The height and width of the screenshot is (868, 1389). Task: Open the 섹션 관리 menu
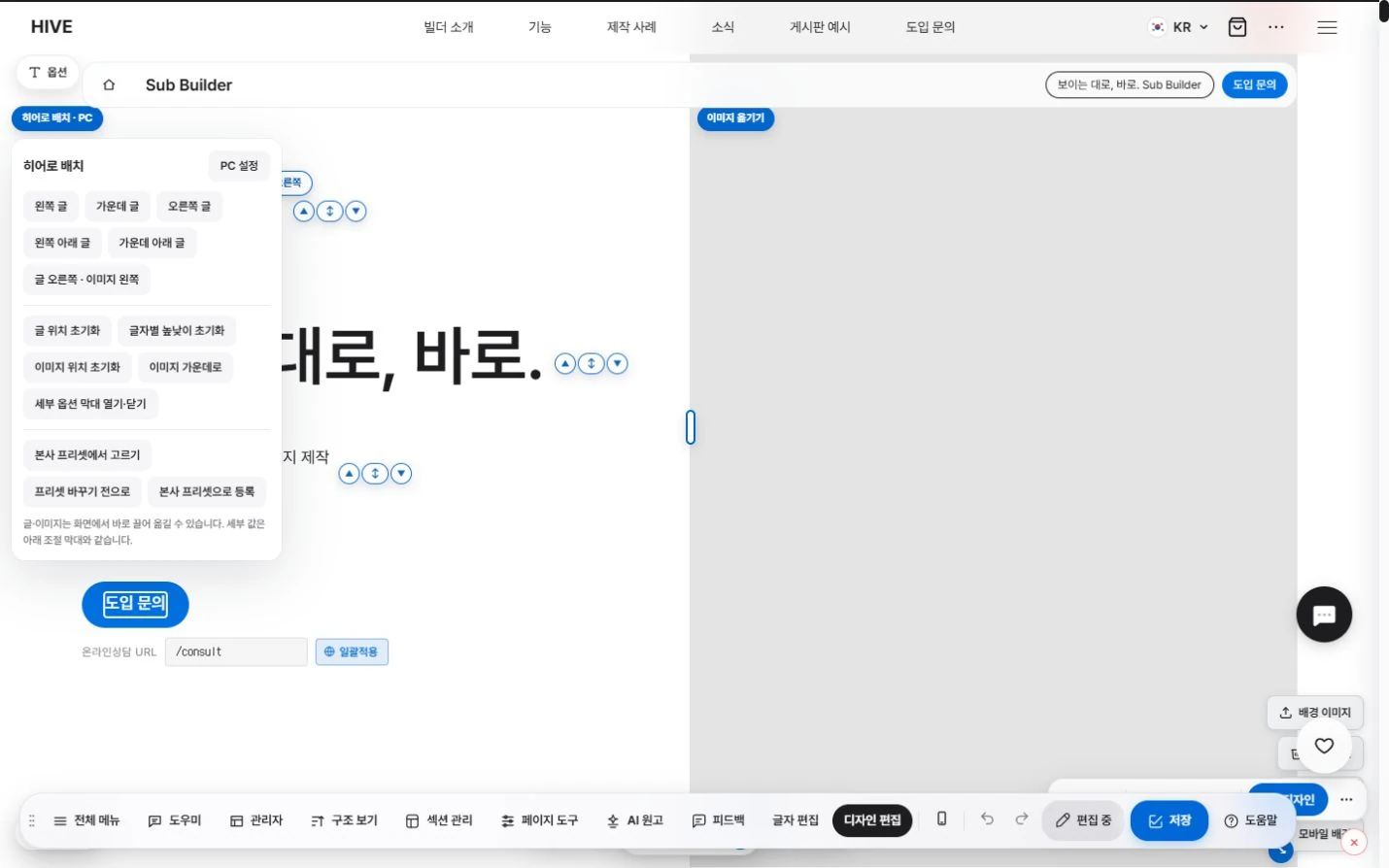[439, 820]
